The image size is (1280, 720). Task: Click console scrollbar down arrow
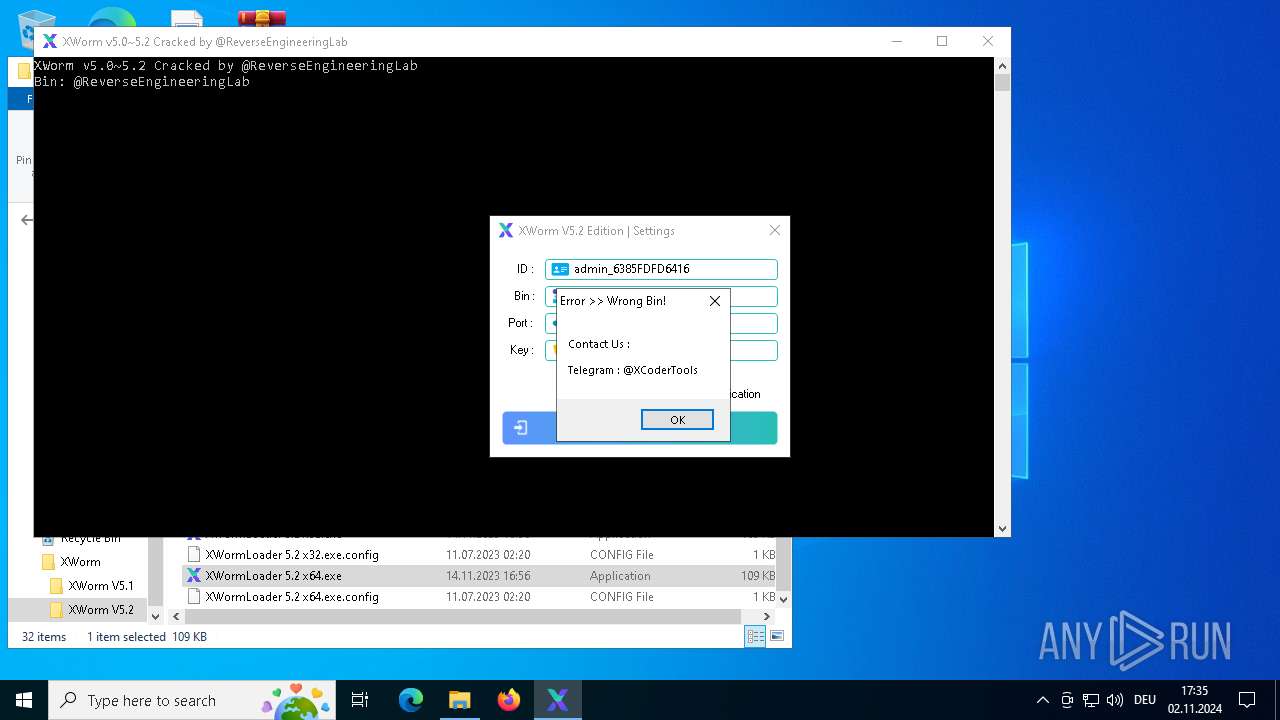click(1002, 528)
